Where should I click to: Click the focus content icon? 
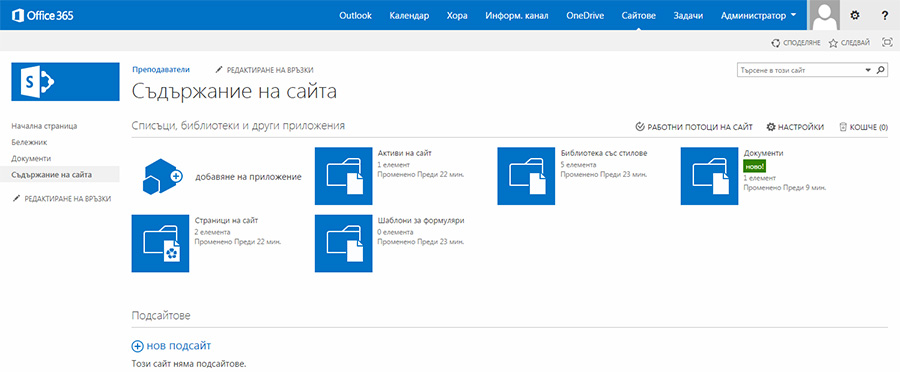tap(887, 42)
